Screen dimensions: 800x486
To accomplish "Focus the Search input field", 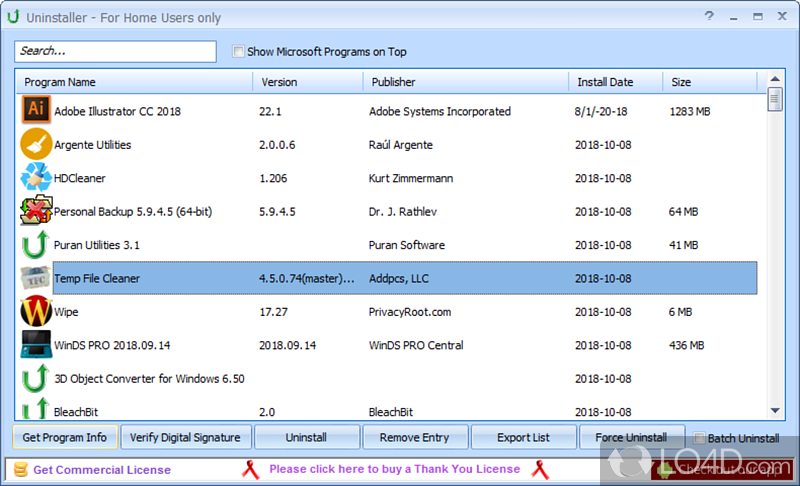I will click(115, 51).
